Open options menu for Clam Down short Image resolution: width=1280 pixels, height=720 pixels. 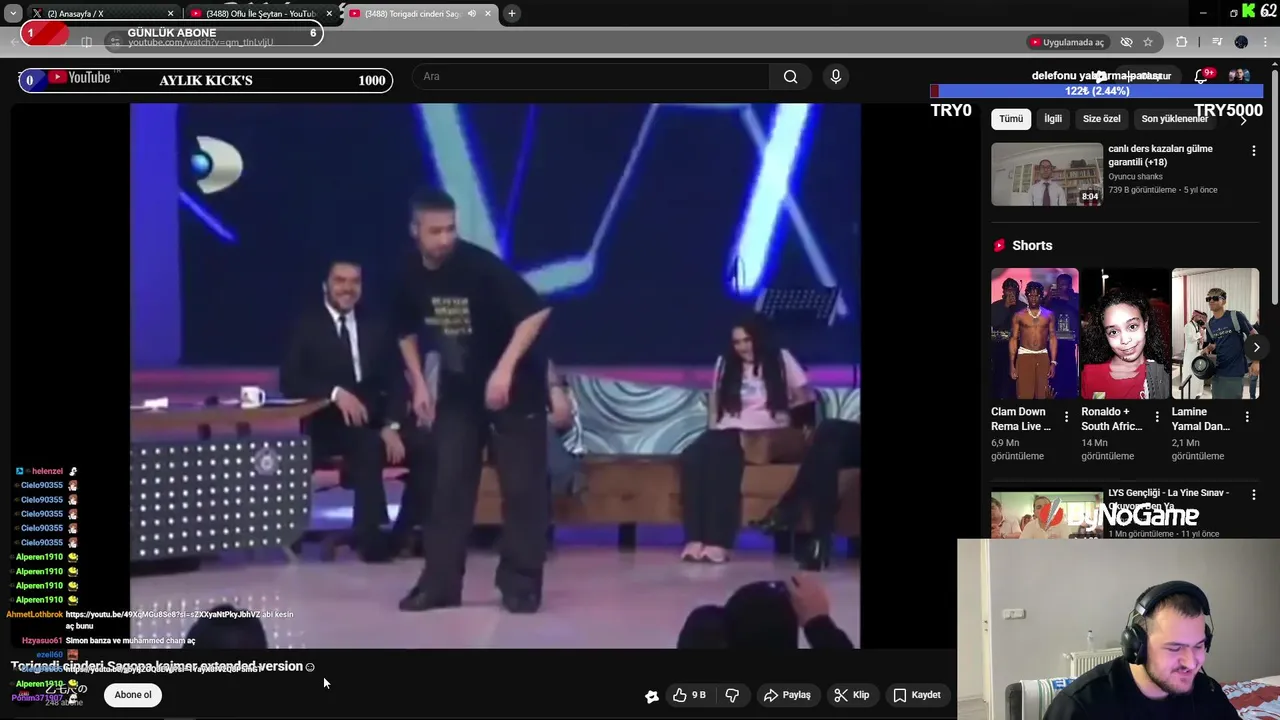click(1066, 417)
